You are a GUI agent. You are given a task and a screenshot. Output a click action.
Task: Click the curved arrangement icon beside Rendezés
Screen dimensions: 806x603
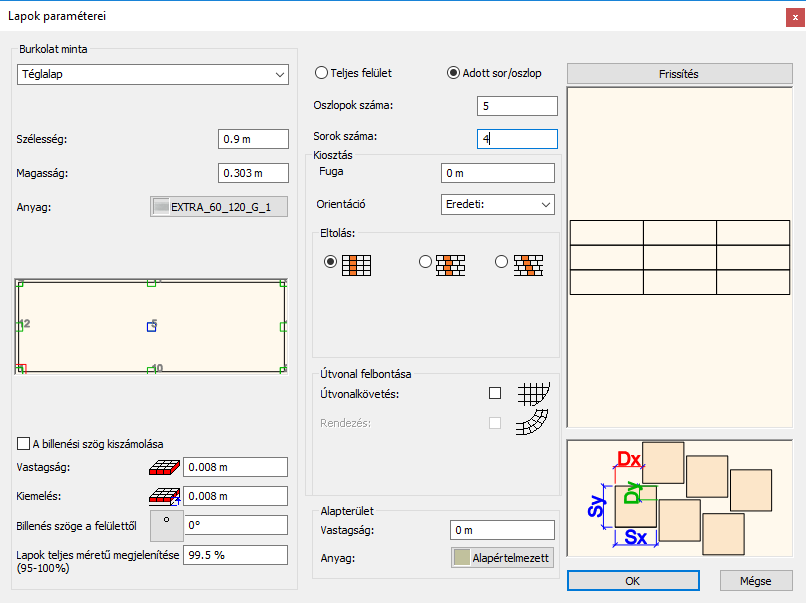[532, 423]
